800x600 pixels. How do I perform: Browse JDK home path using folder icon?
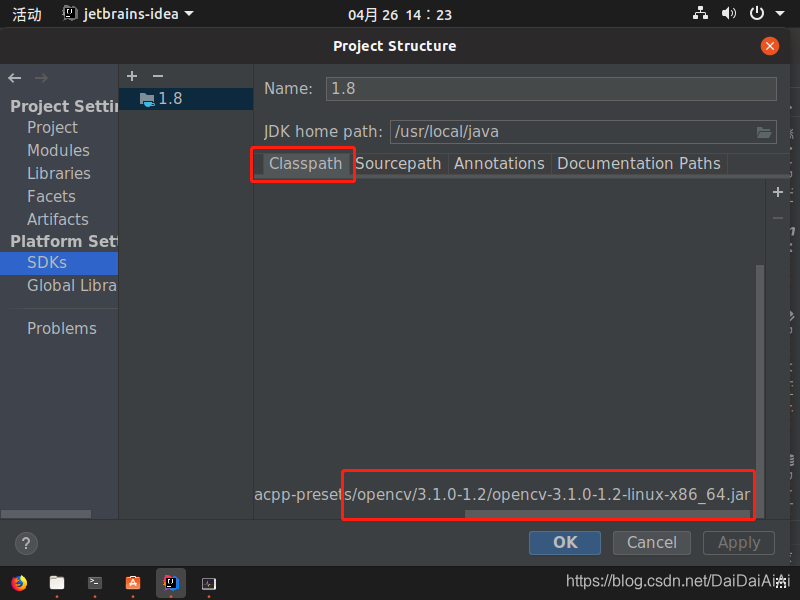tap(764, 131)
